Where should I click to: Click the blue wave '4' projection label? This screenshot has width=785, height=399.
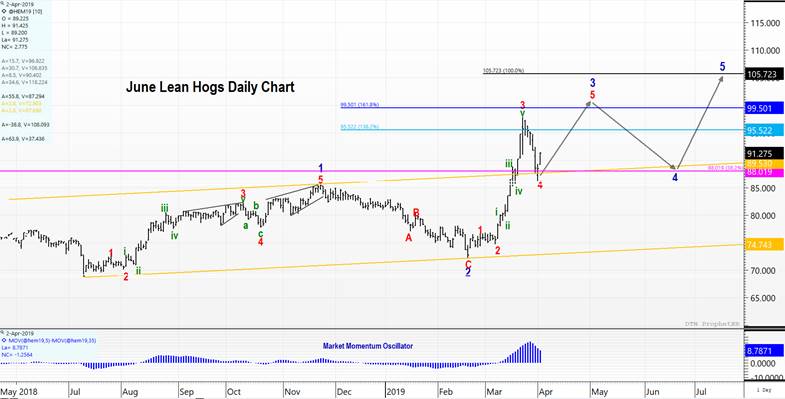click(675, 178)
